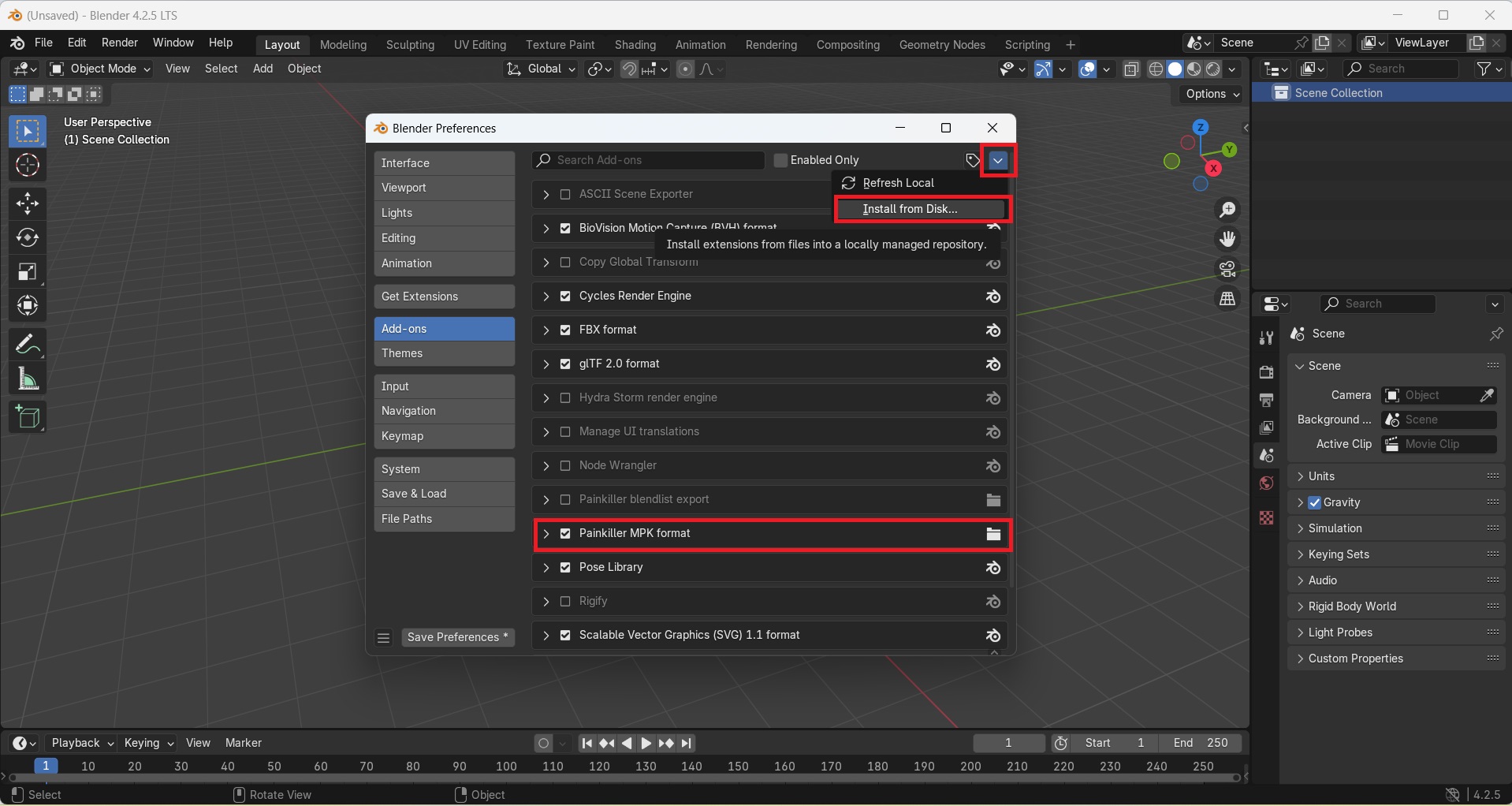Click the End frame 250 field
Image resolution: width=1512 pixels, height=806 pixels.
1200,744
